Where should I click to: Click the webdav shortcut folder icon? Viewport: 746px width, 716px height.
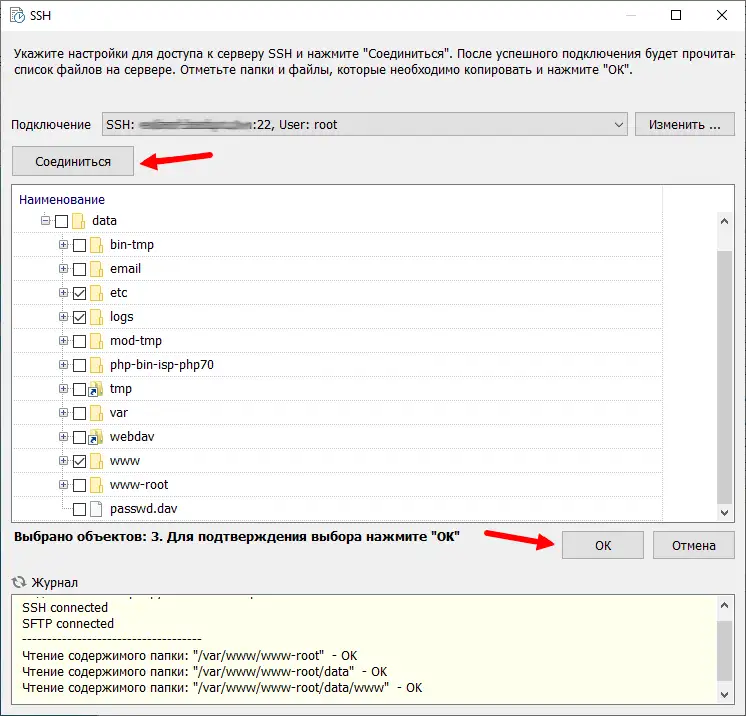[97, 437]
